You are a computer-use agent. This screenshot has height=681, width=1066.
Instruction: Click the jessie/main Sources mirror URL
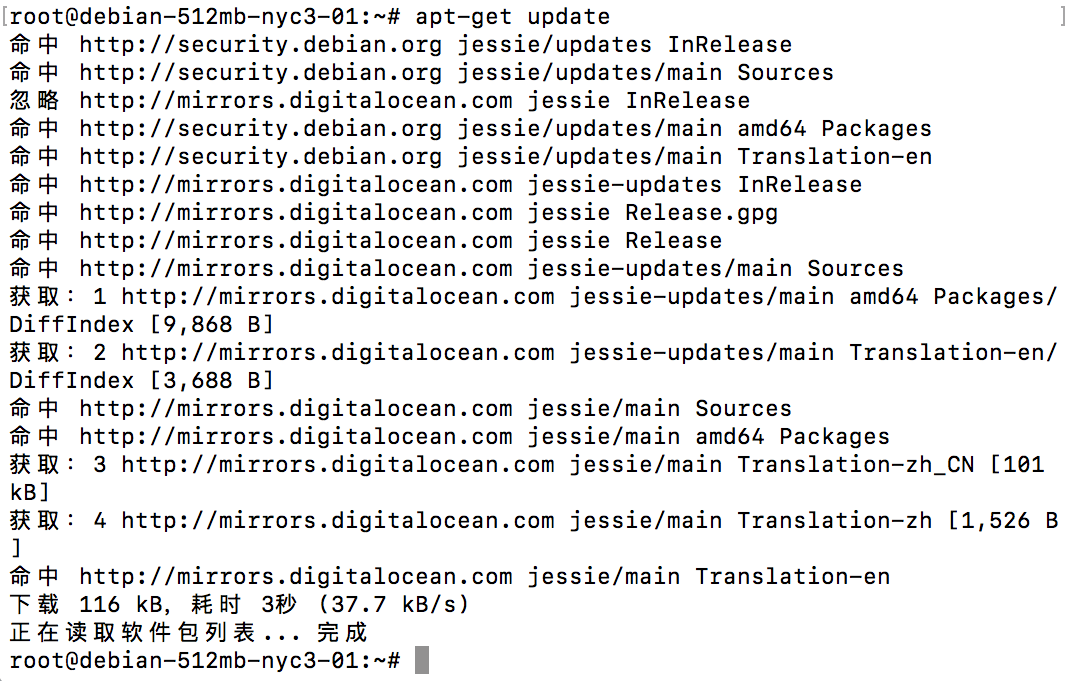[435, 408]
